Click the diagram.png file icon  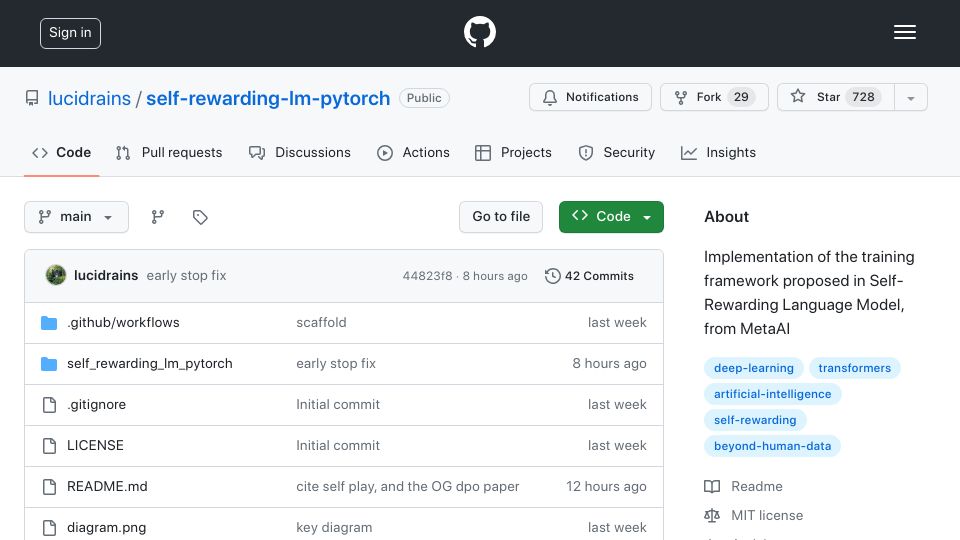[x=50, y=528]
